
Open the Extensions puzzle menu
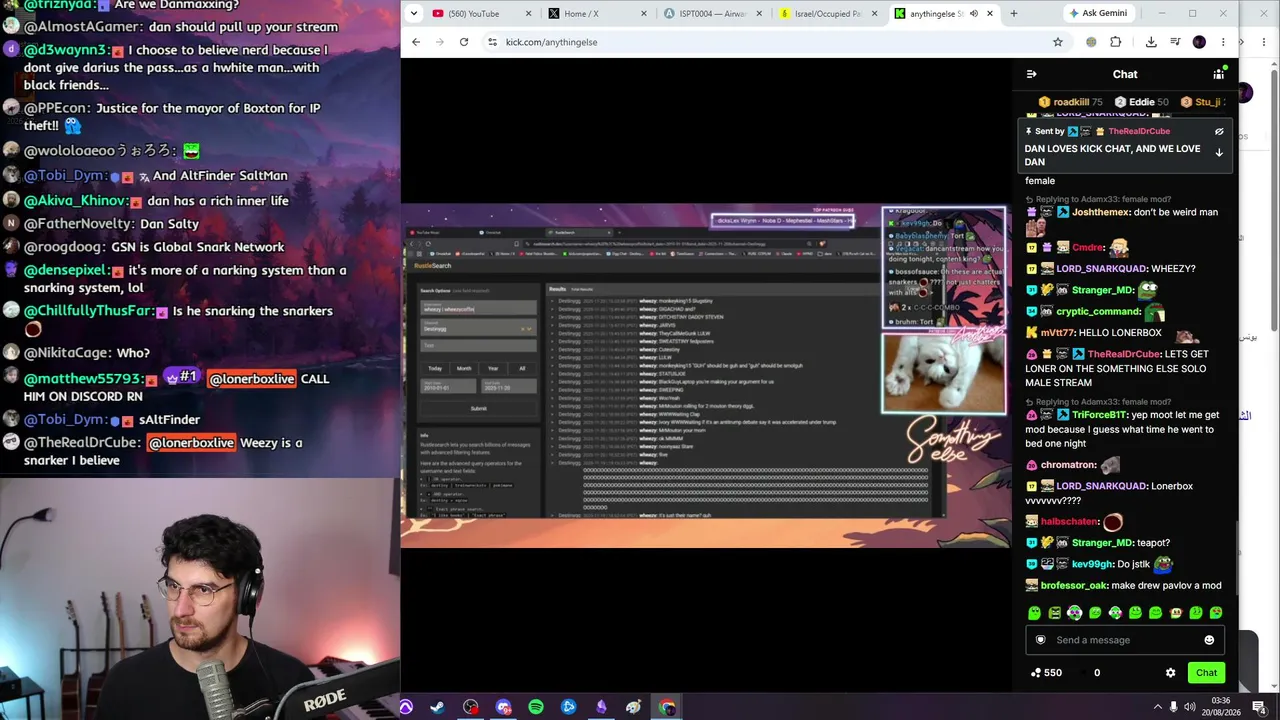coord(1115,42)
